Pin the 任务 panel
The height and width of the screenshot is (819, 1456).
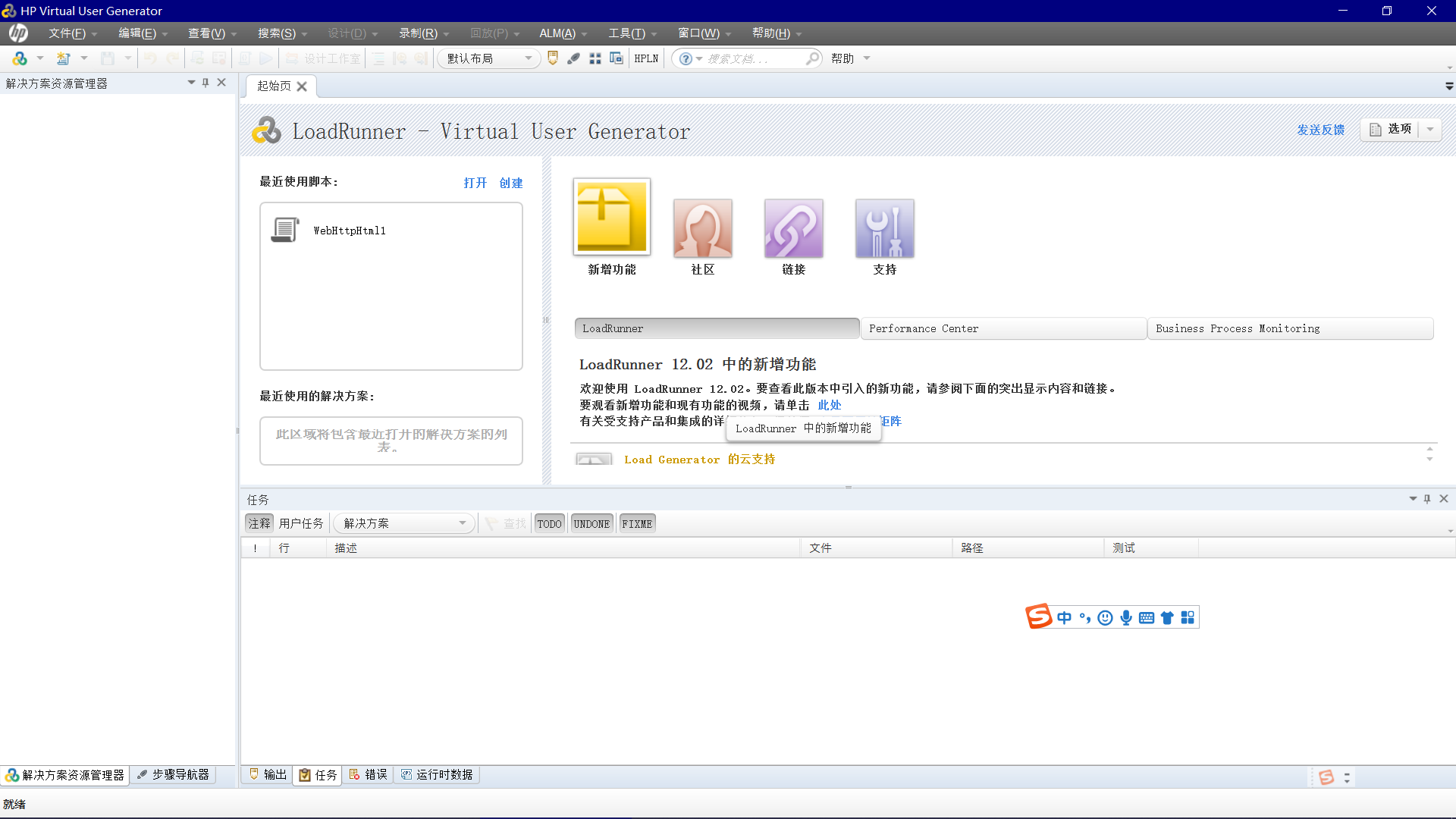coord(1427,498)
